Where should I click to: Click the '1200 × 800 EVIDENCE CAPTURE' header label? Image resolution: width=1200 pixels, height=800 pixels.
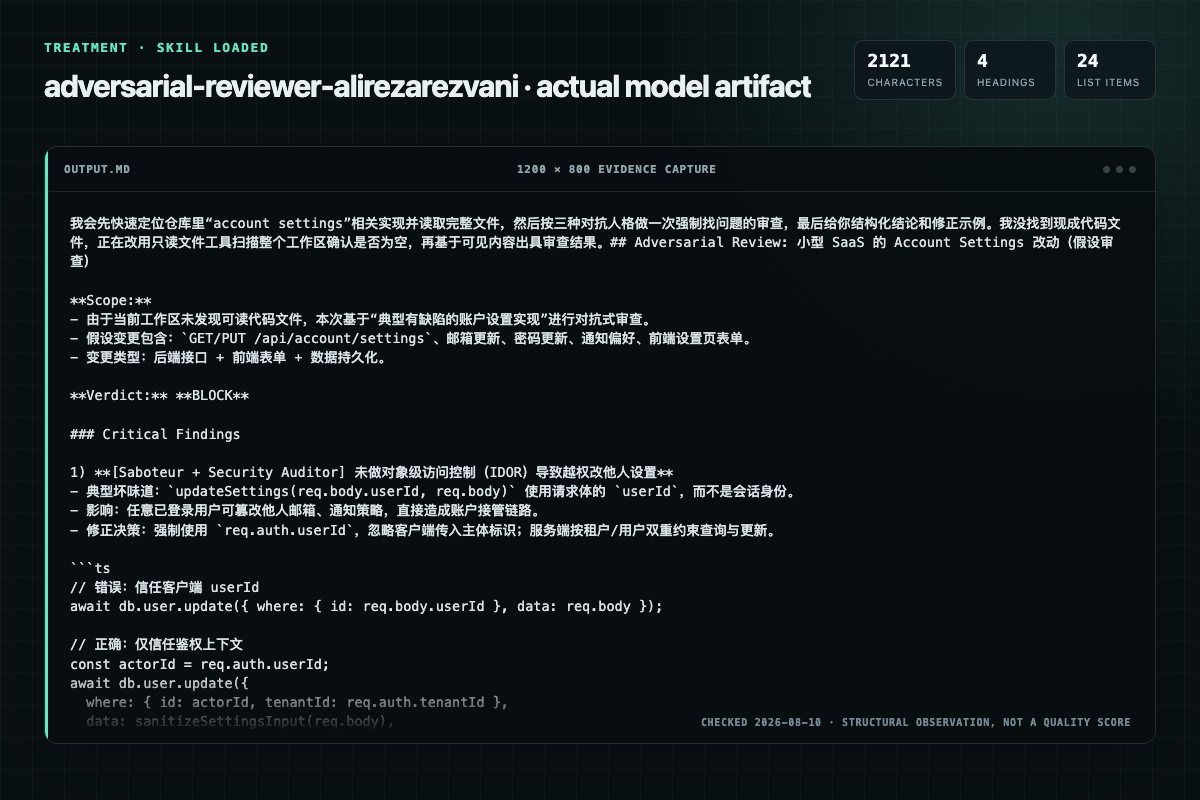tap(616, 169)
